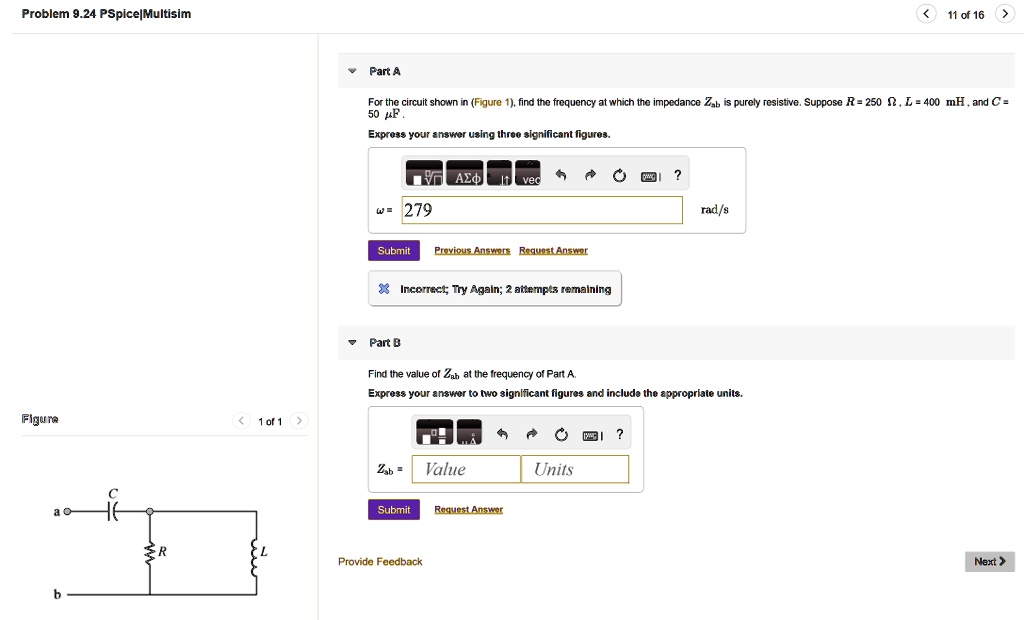Open the units symbol tool in Part B

tap(469, 435)
